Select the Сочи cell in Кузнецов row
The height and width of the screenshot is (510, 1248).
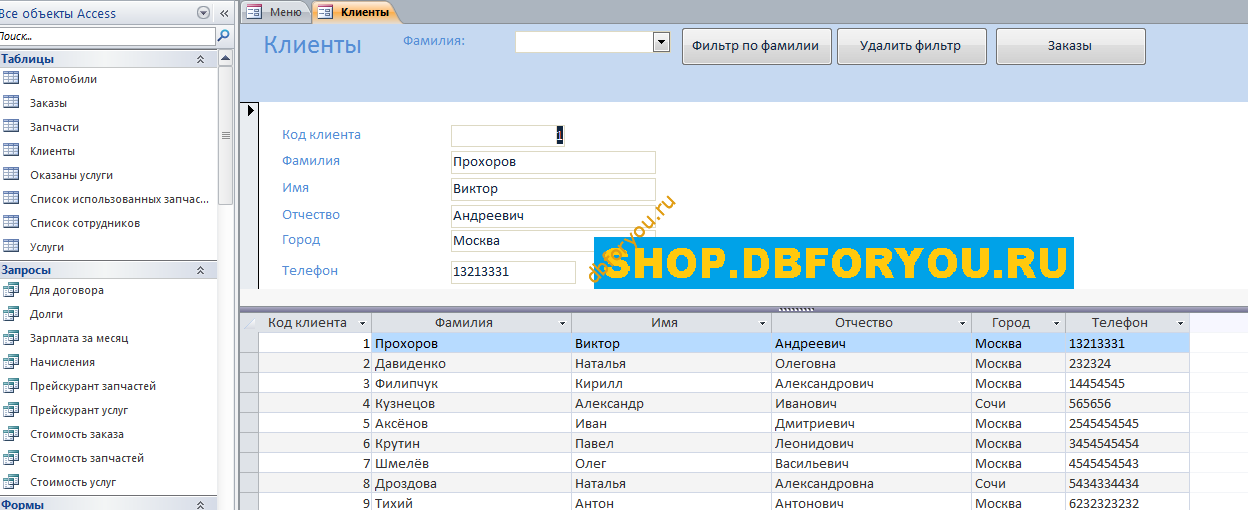point(1018,403)
